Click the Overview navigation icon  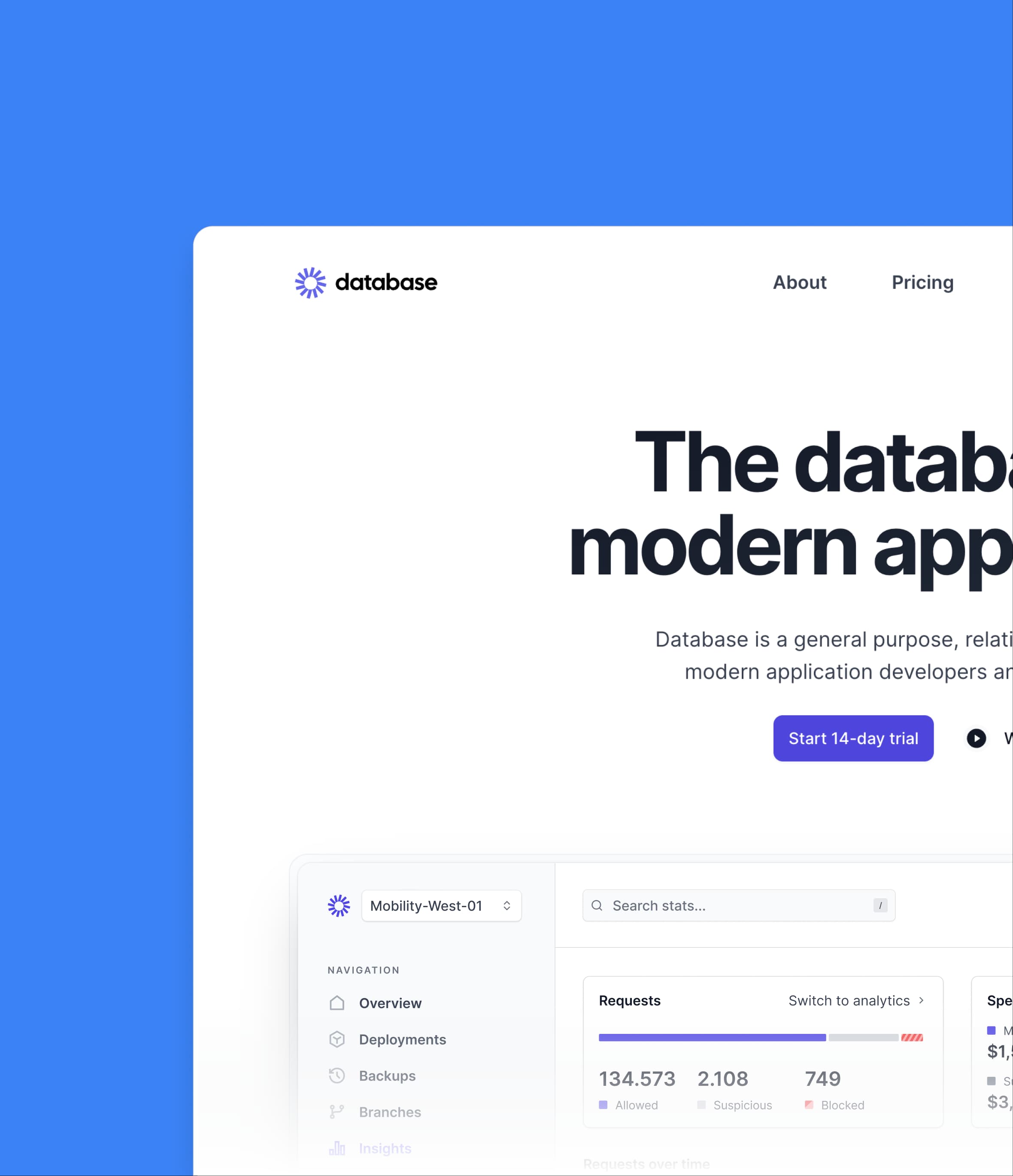[x=337, y=1003]
